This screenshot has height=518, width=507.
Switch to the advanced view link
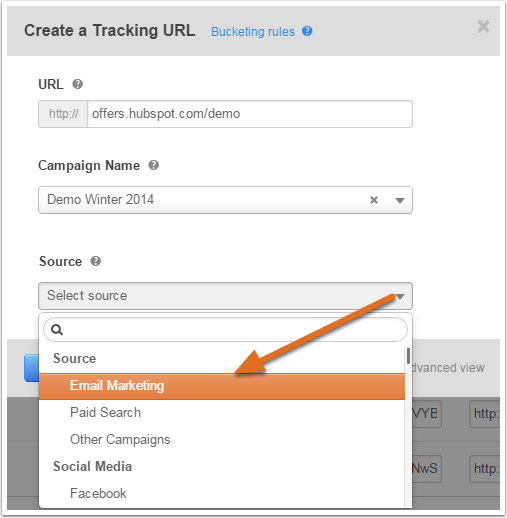(448, 368)
